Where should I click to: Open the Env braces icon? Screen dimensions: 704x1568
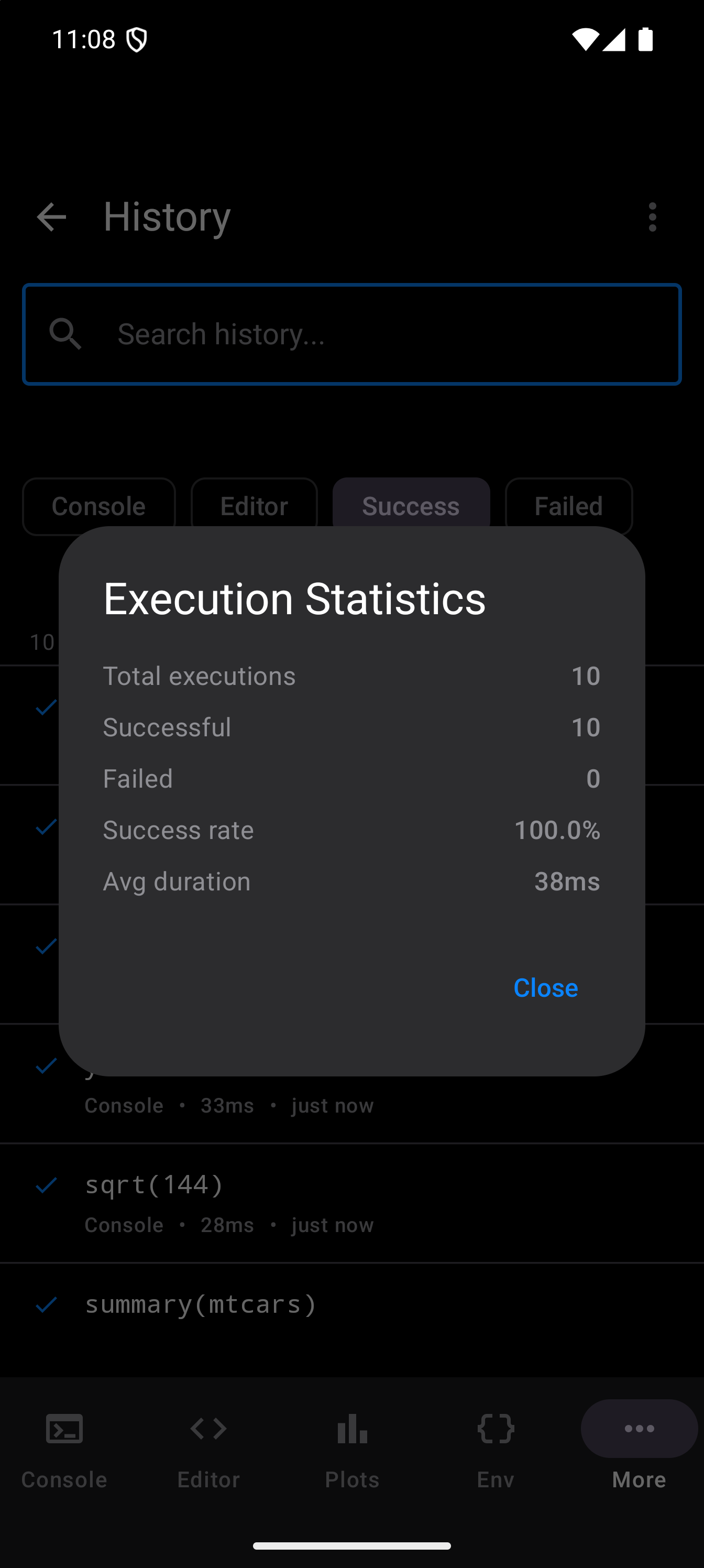(x=496, y=1429)
